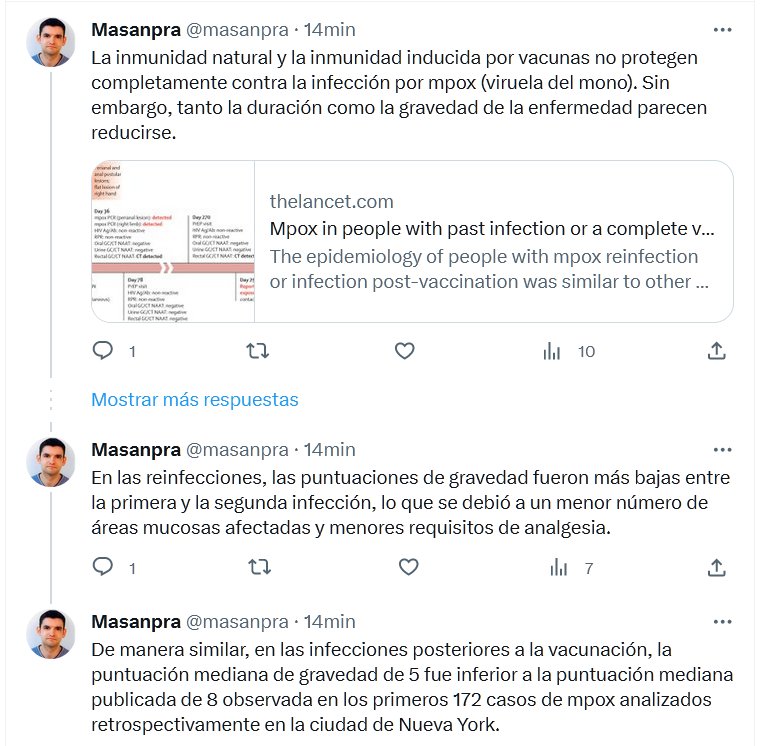Image resolution: width=772 pixels, height=746 pixels.
Task: Click Mostrar más respuestas link
Action: 195,399
